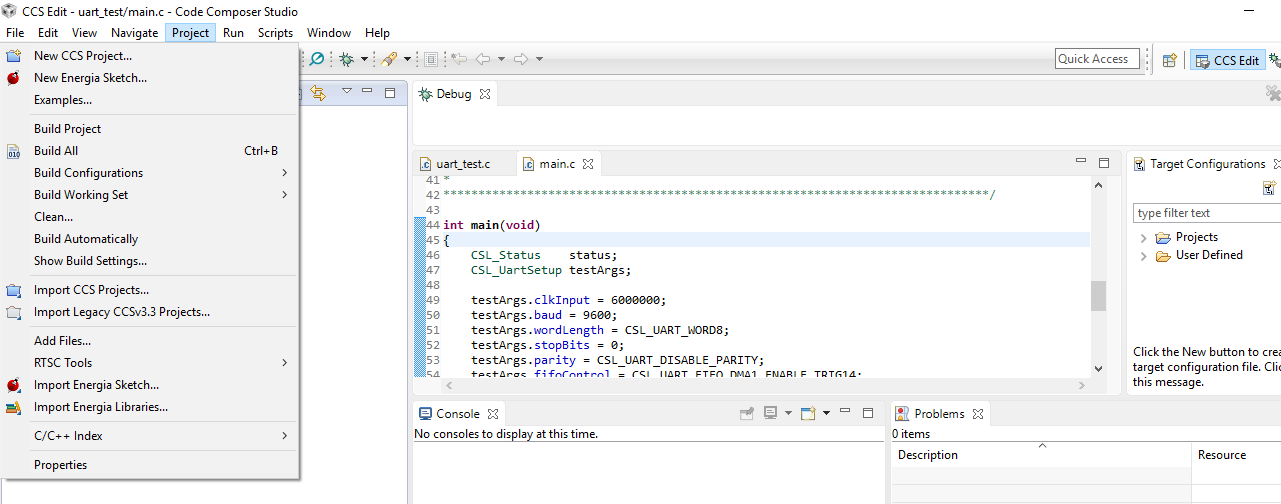The height and width of the screenshot is (504, 1281).
Task: Choose New Energia Sketch... in the Project menu
Action: coord(150,78)
